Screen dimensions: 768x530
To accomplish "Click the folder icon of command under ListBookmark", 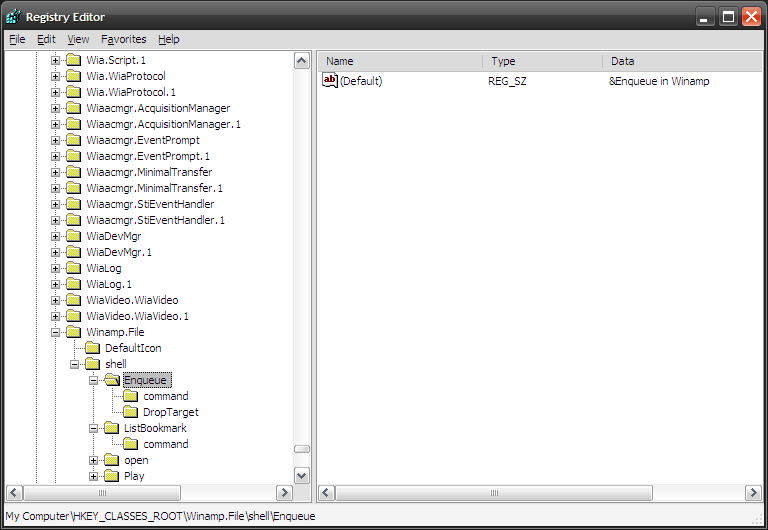I will pyautogui.click(x=130, y=444).
